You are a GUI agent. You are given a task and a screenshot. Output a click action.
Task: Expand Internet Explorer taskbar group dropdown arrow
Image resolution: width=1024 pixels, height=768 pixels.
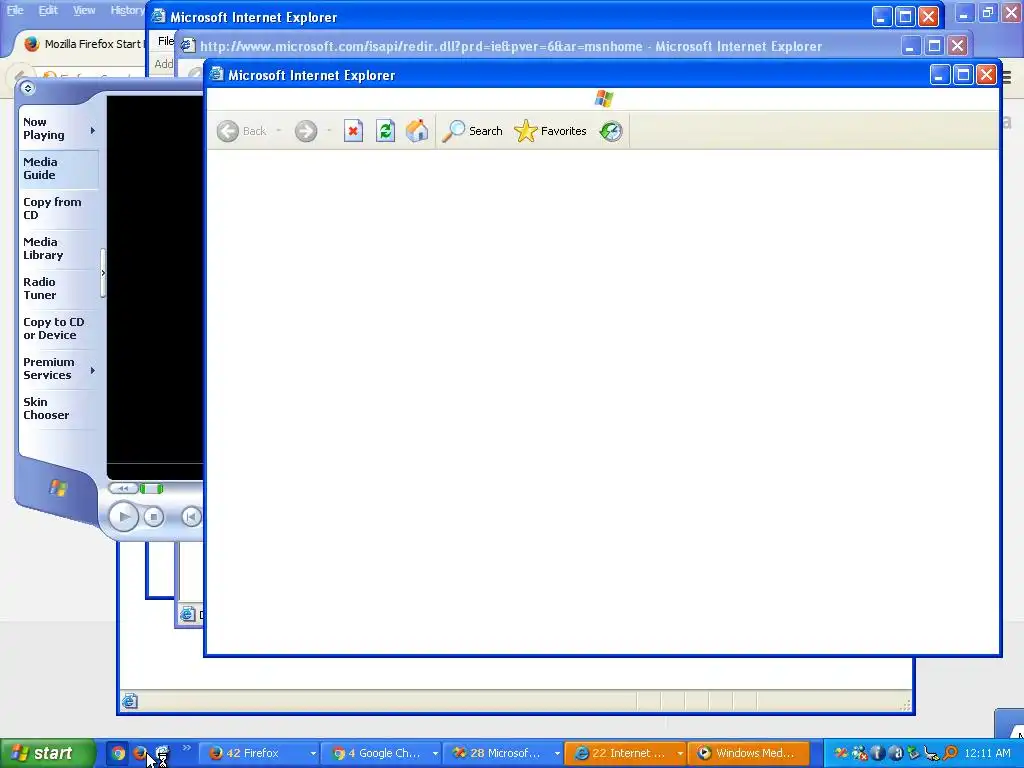tap(680, 754)
